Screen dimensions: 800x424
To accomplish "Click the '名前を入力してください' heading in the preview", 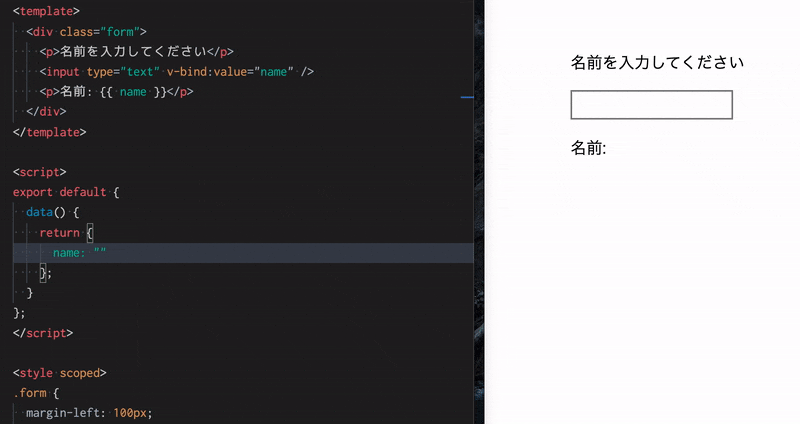I will (657, 63).
